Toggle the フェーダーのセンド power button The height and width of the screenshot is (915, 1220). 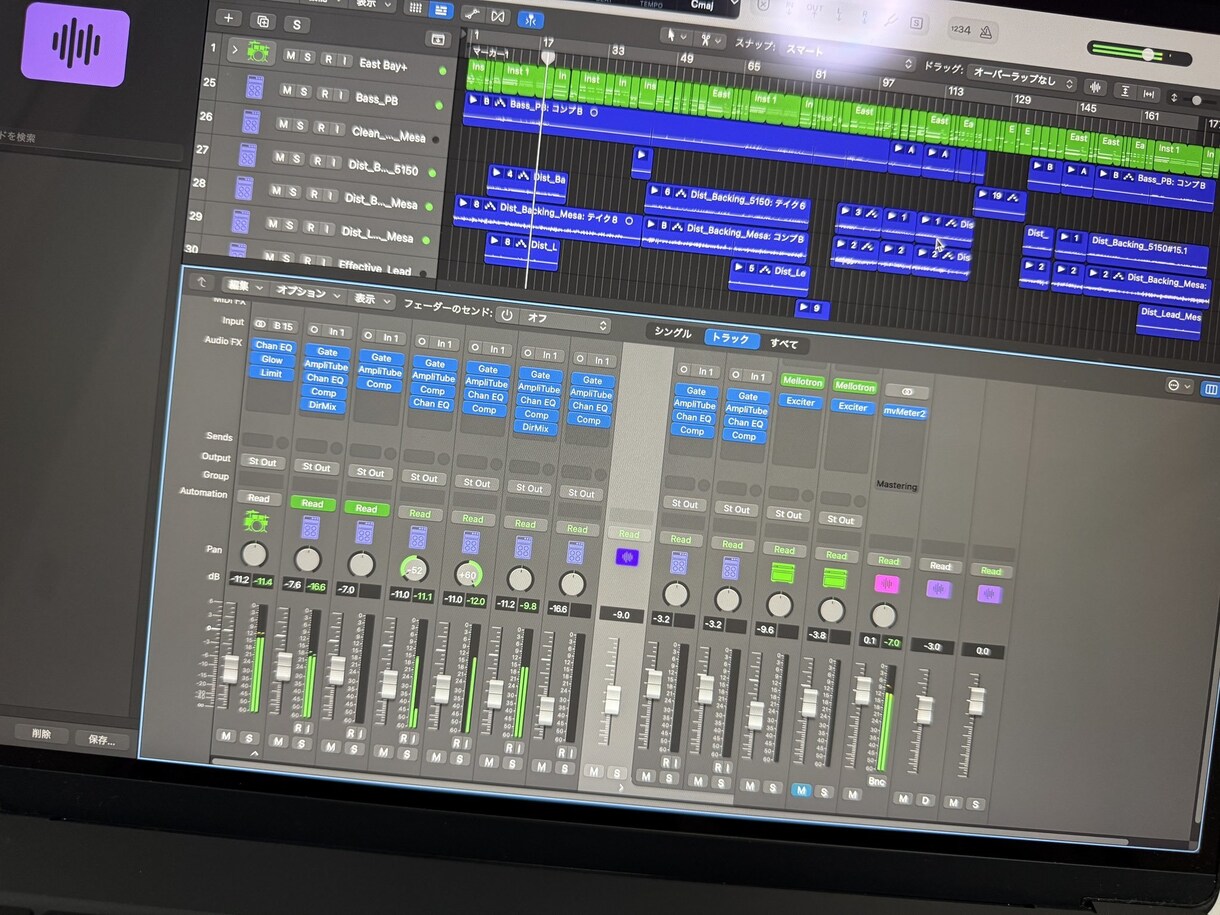pos(507,315)
